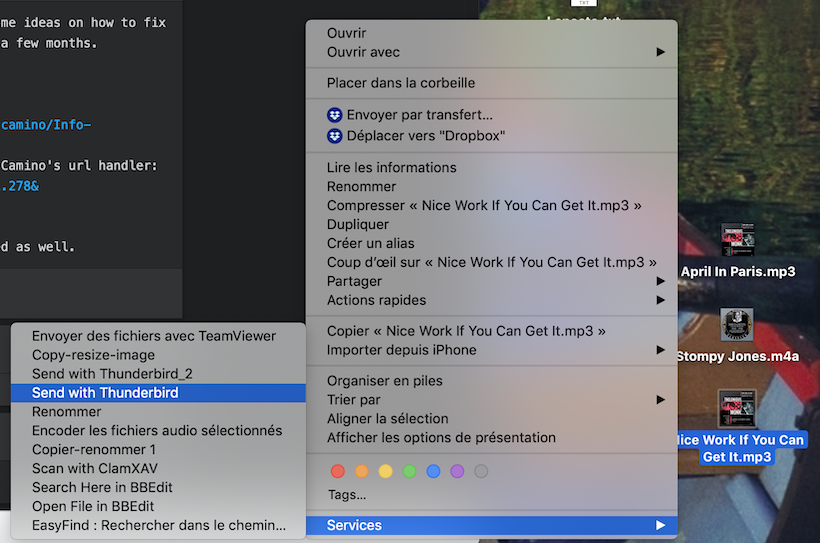
Task: Select EasyFind : Rechercher dans le chemin…
Action: click(x=158, y=525)
